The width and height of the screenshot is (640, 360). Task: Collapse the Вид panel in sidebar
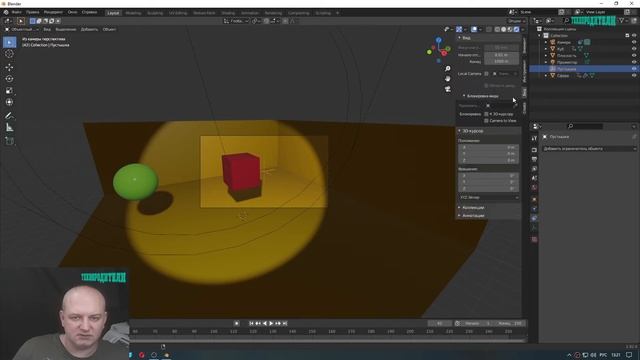(x=460, y=38)
